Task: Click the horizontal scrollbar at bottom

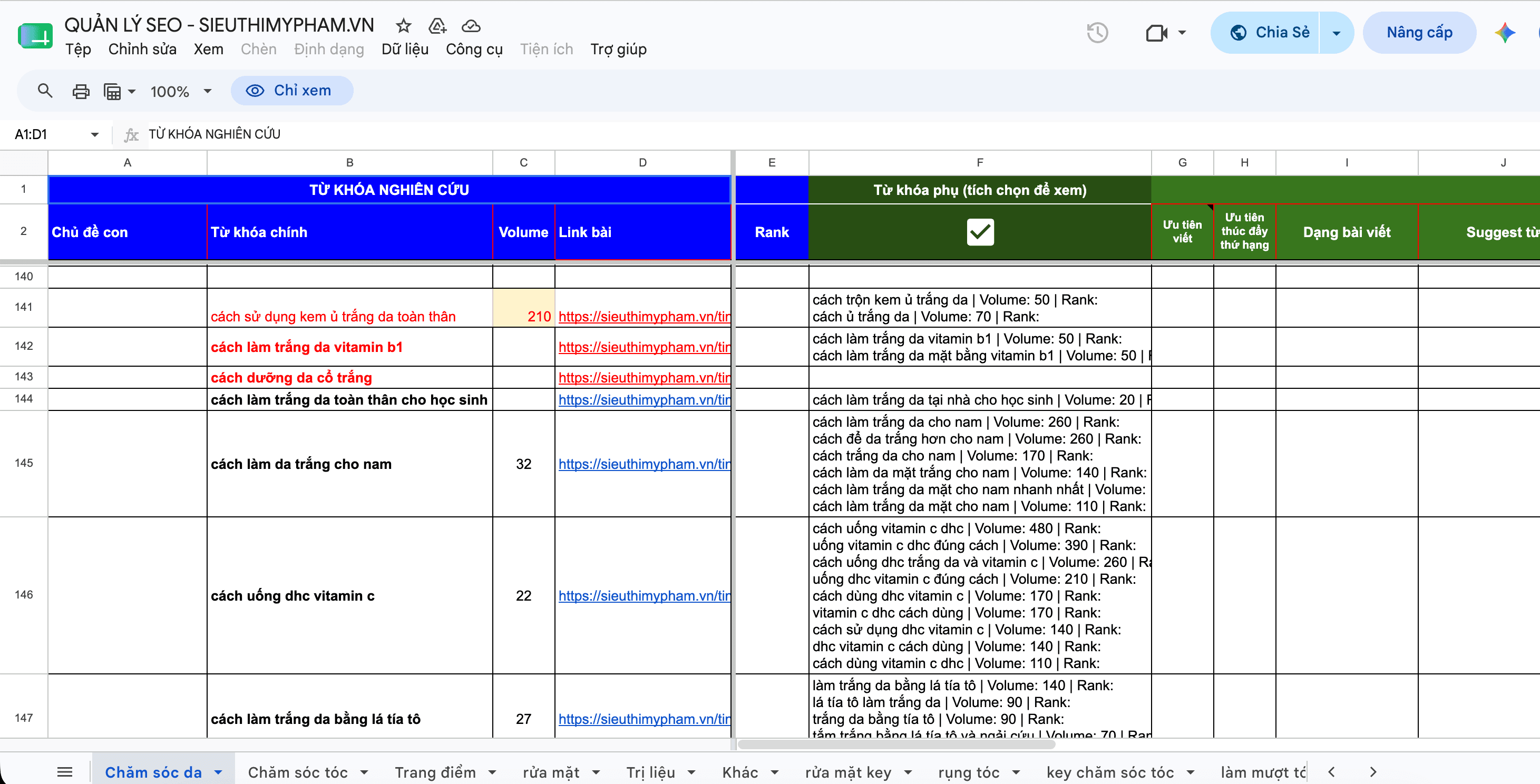Action: 896,744
